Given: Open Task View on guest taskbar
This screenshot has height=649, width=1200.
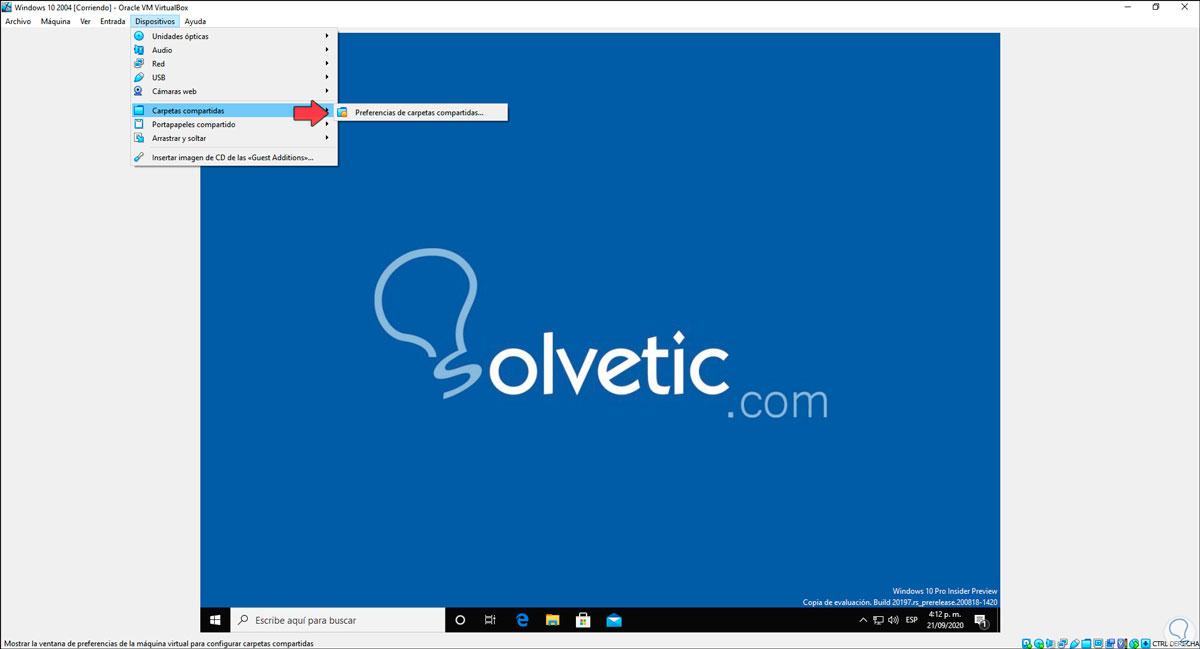Looking at the screenshot, I should click(x=490, y=620).
